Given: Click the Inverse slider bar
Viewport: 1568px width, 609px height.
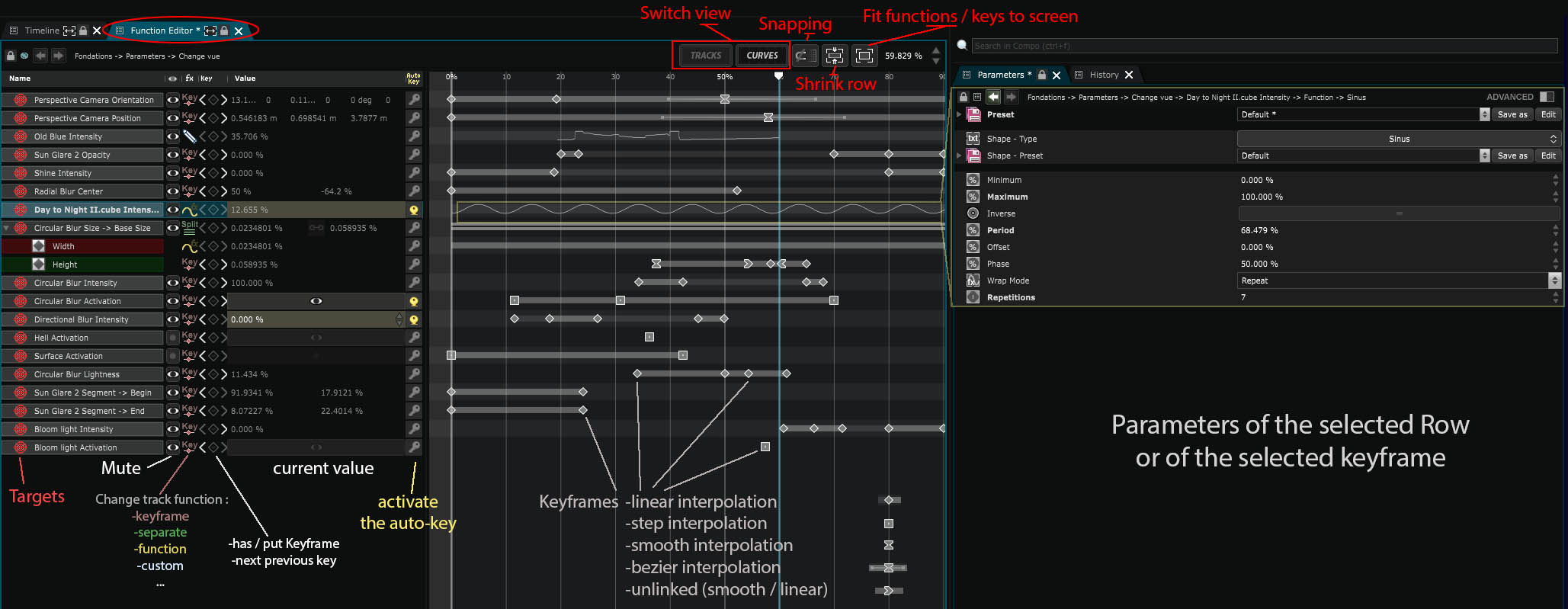Looking at the screenshot, I should (1398, 213).
